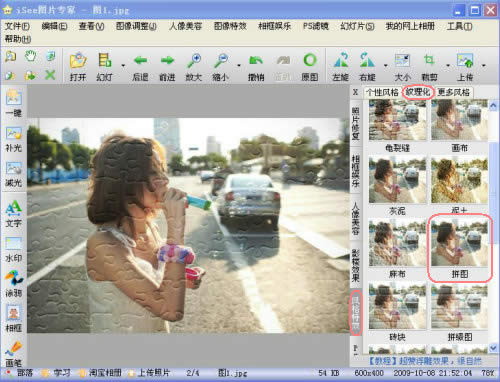Click the 打开 (Open) toolbar icon
The image size is (500, 382).
pyautogui.click(x=78, y=66)
